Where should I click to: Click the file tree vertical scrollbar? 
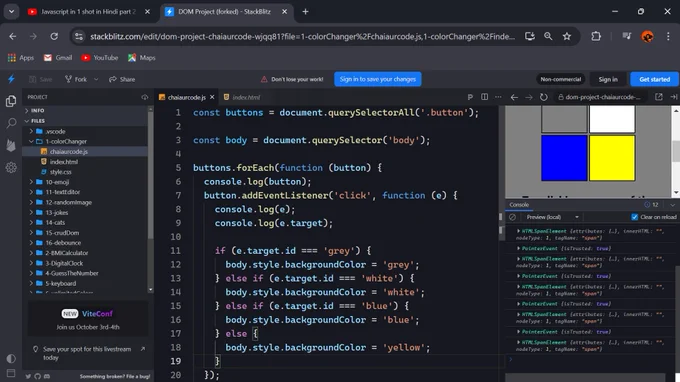(x=150, y=173)
